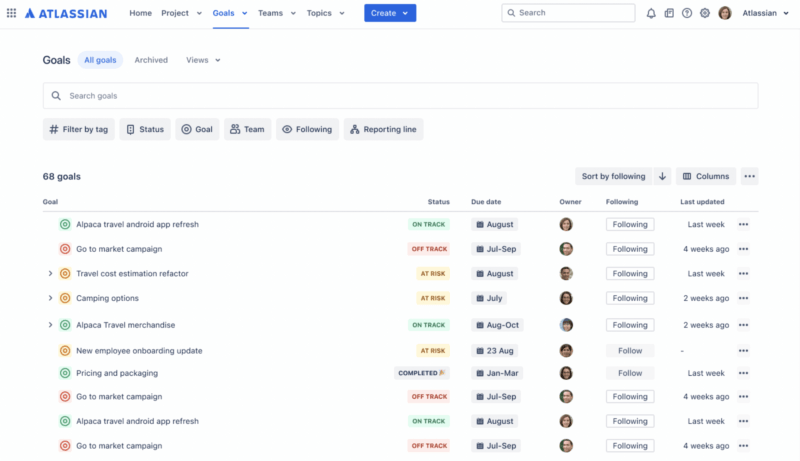The width and height of the screenshot is (800, 461).
Task: Open the Reporting line filter
Action: (383, 130)
